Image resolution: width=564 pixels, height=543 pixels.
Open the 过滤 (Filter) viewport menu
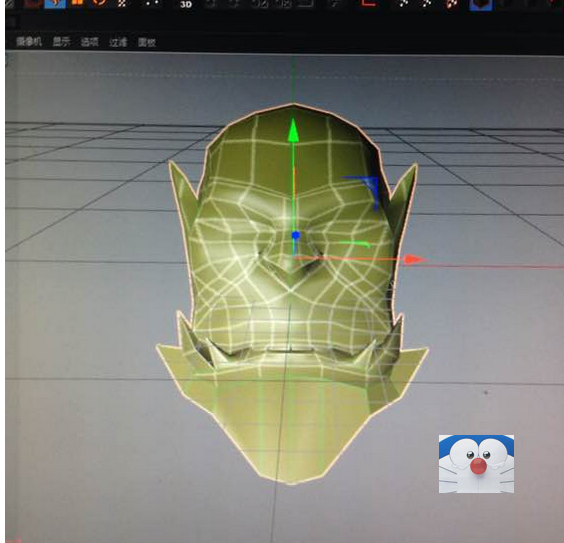click(x=118, y=42)
